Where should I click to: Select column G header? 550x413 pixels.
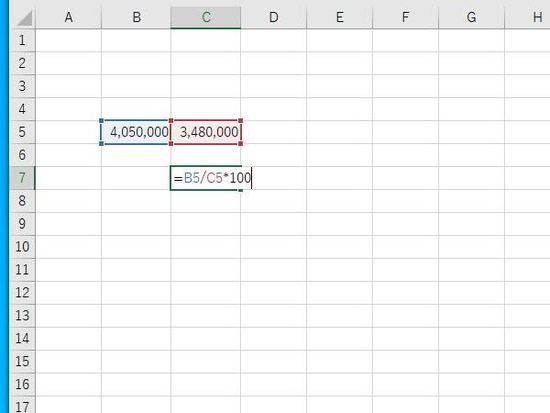[x=471, y=17]
